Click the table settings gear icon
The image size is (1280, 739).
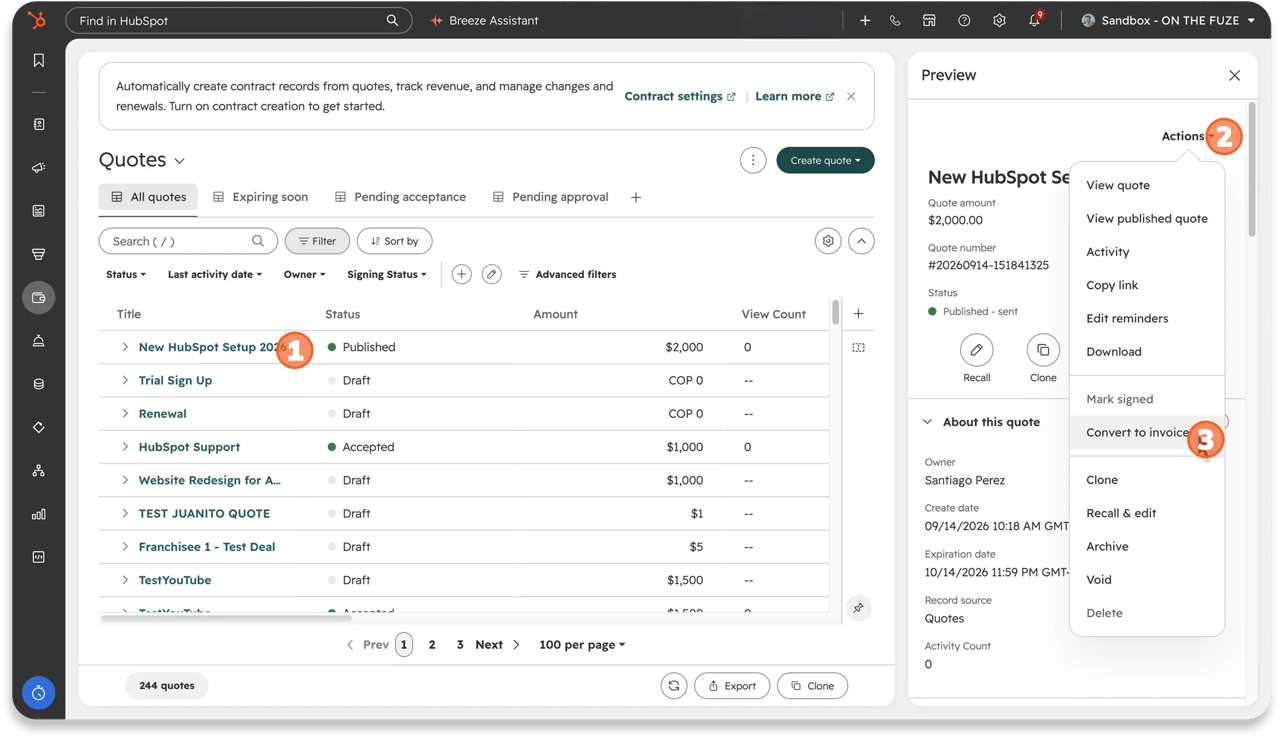click(828, 241)
